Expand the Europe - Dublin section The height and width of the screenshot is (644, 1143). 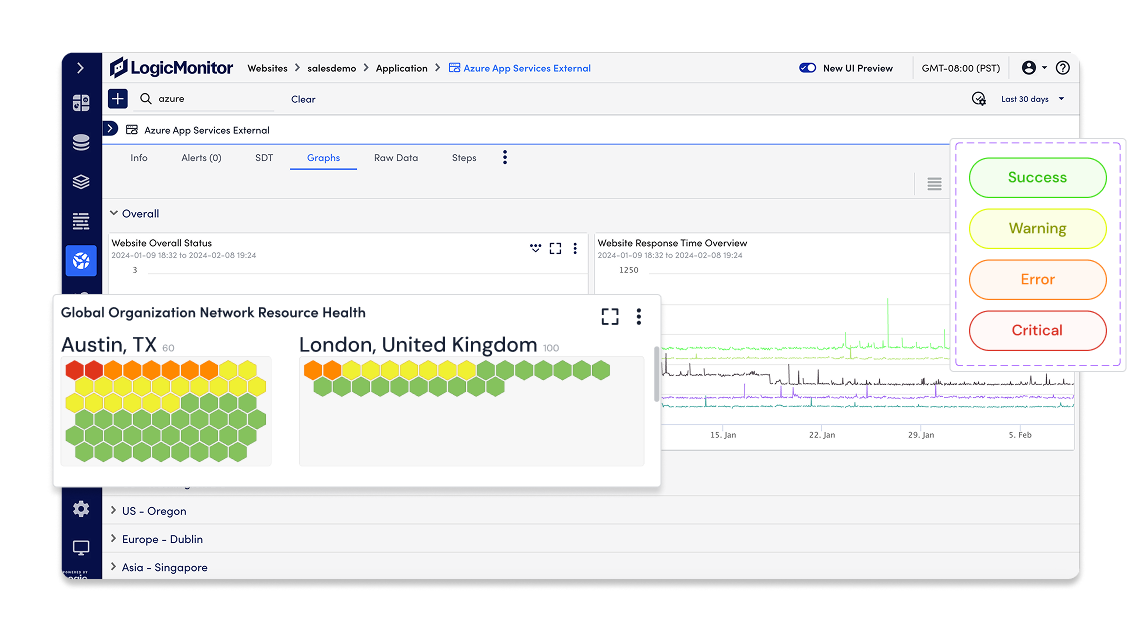[114, 539]
